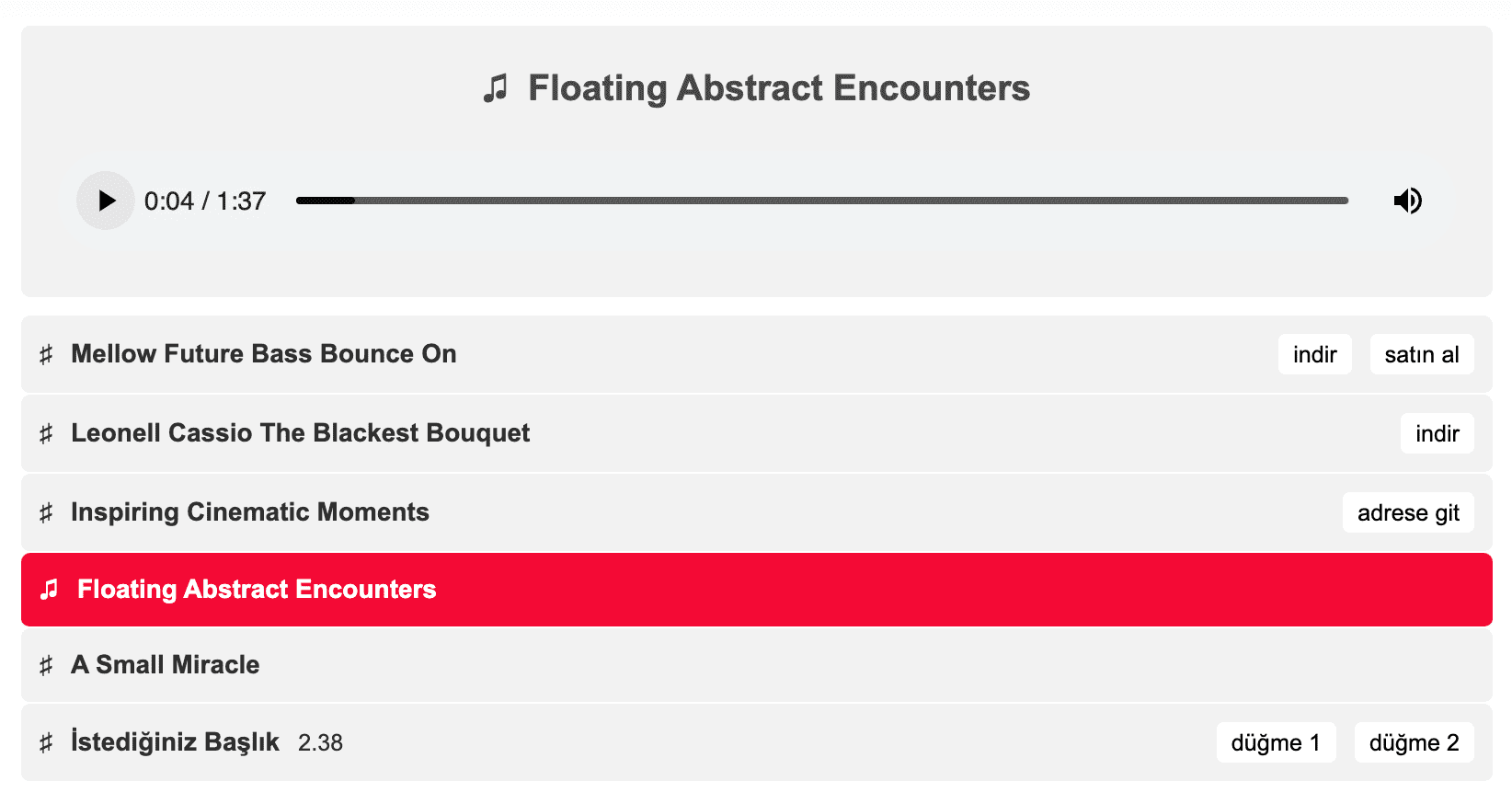Play the track Mellow Future Bass Bounce On
1512x804 pixels.
click(263, 354)
